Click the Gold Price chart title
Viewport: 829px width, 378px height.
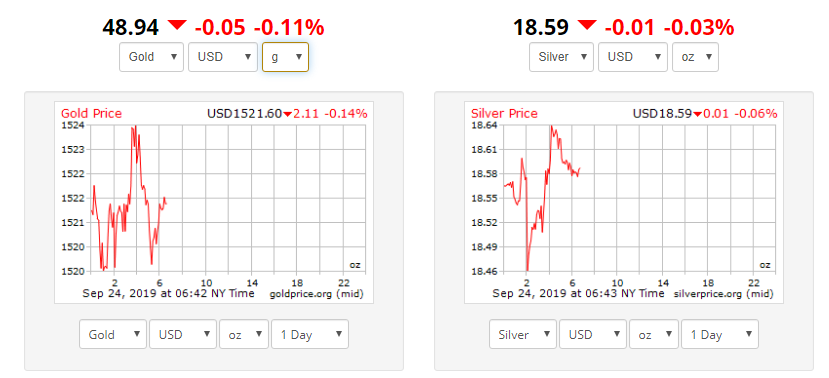[x=91, y=113]
